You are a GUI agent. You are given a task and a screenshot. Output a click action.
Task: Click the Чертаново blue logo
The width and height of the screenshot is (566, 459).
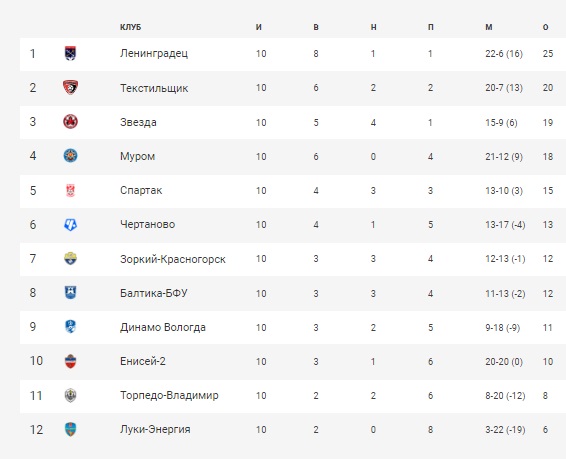(70, 224)
